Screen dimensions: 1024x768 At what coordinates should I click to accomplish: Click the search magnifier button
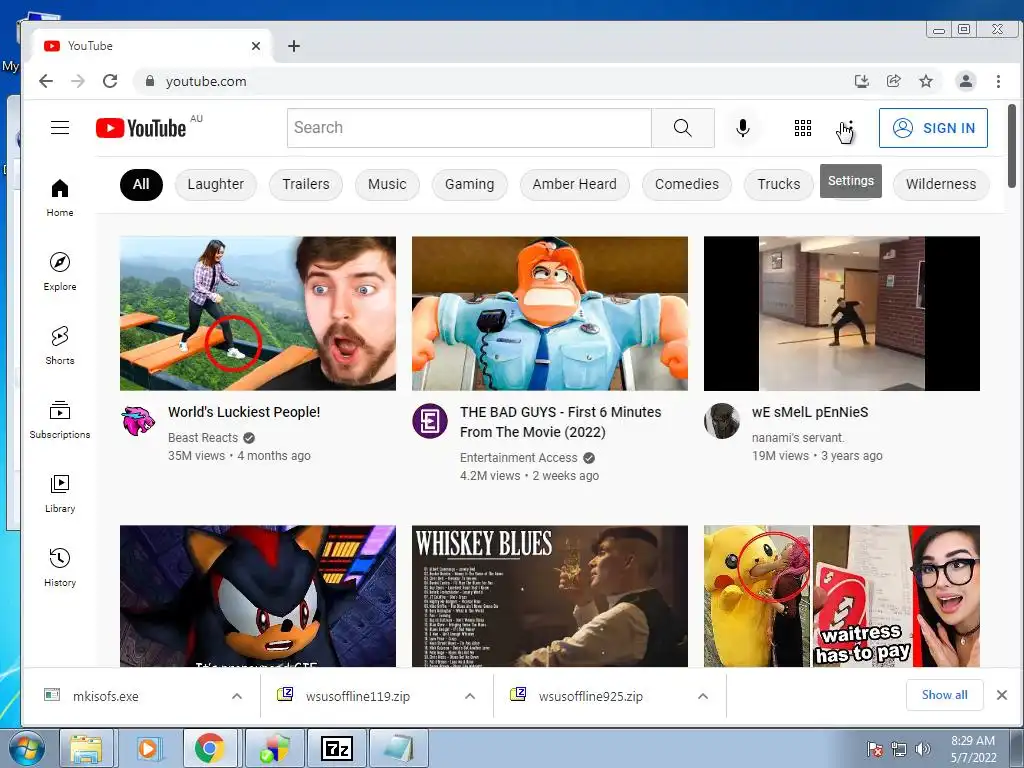point(682,128)
